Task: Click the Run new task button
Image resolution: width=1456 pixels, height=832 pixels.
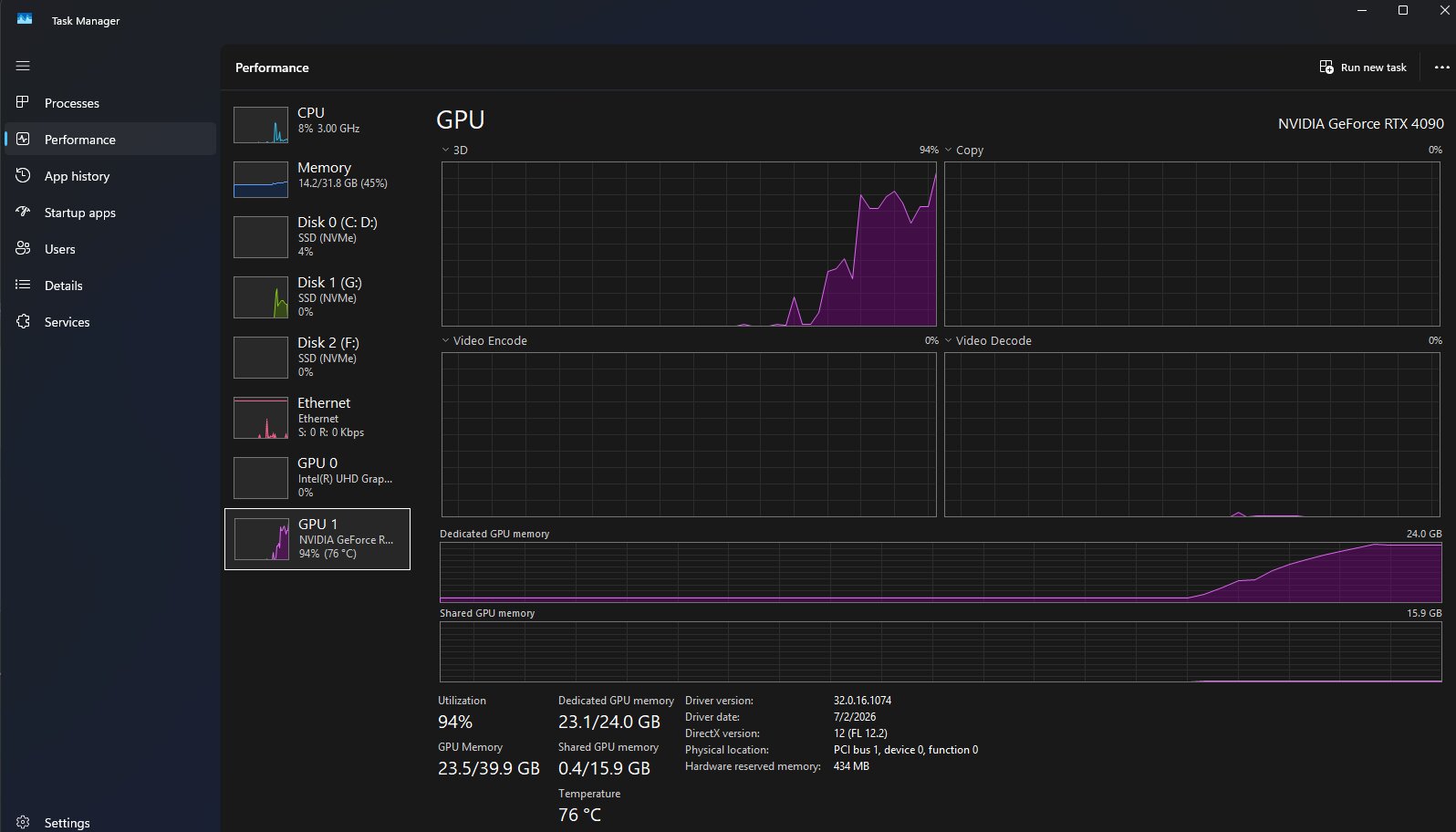Action: click(x=1363, y=68)
